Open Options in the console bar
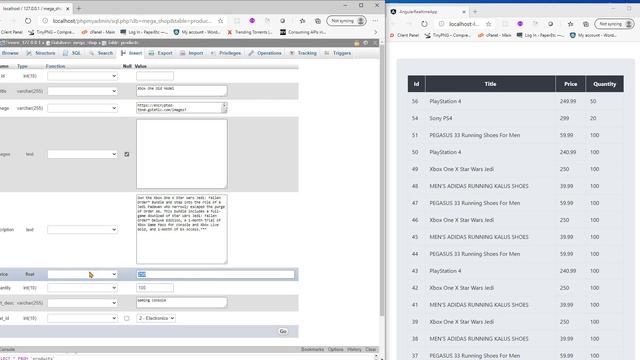 (x=336, y=349)
